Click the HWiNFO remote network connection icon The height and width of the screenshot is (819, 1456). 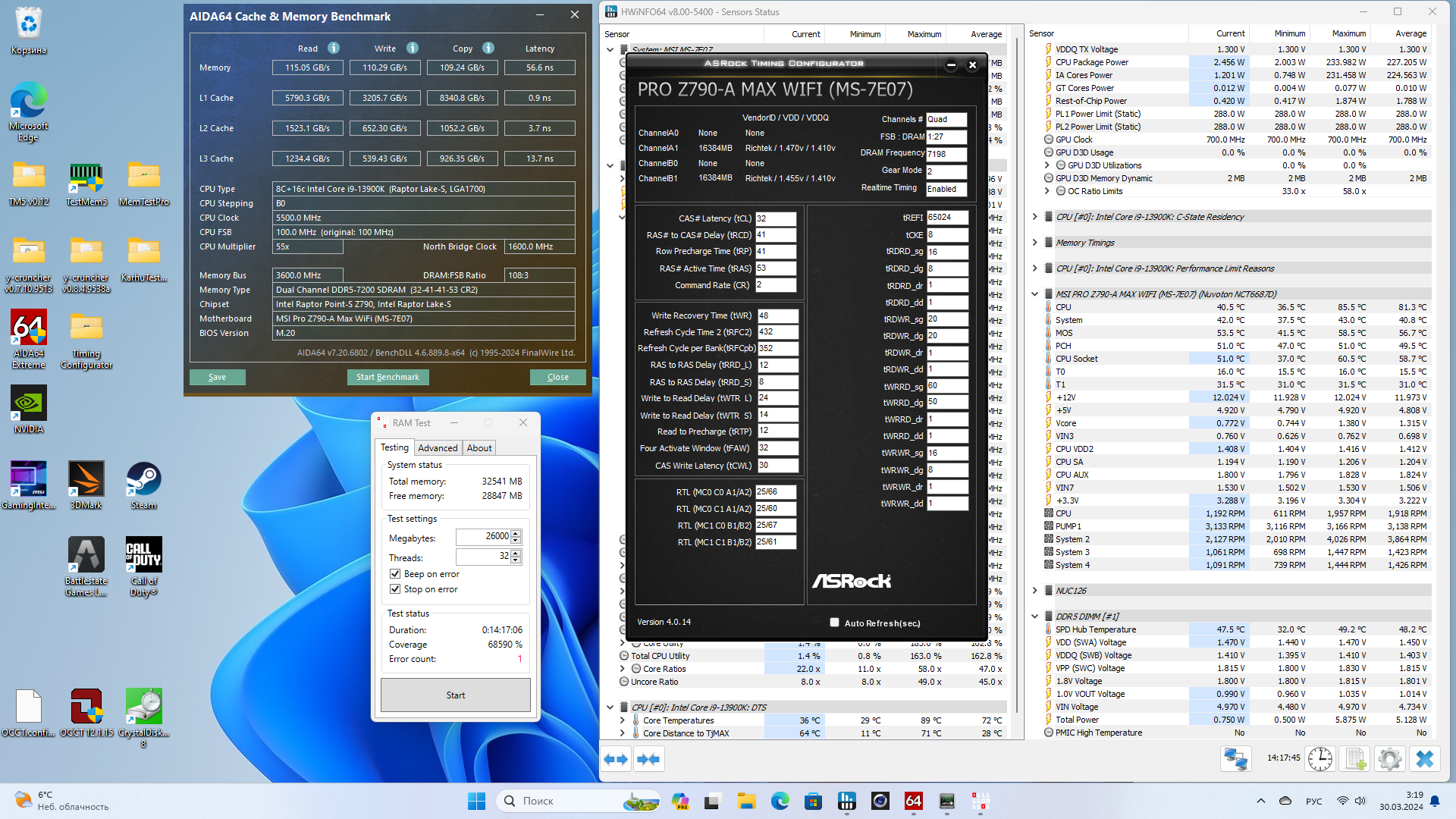tap(1236, 759)
